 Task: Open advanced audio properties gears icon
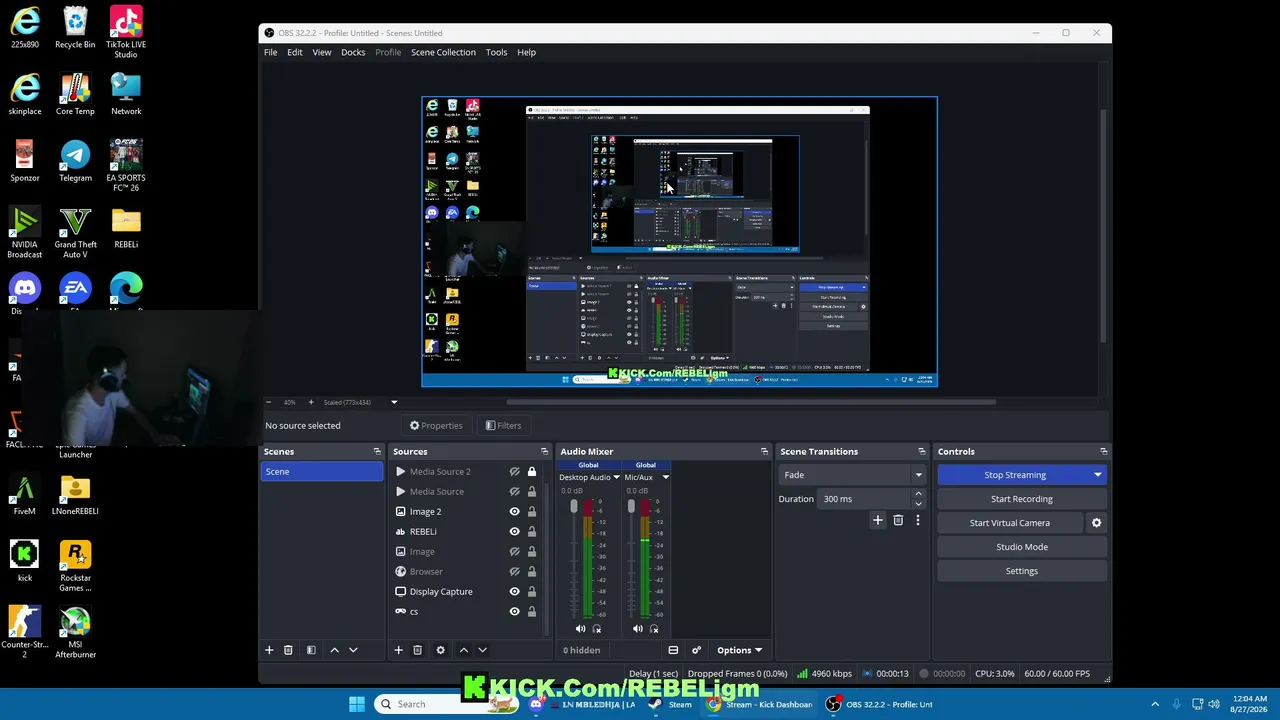(x=696, y=650)
